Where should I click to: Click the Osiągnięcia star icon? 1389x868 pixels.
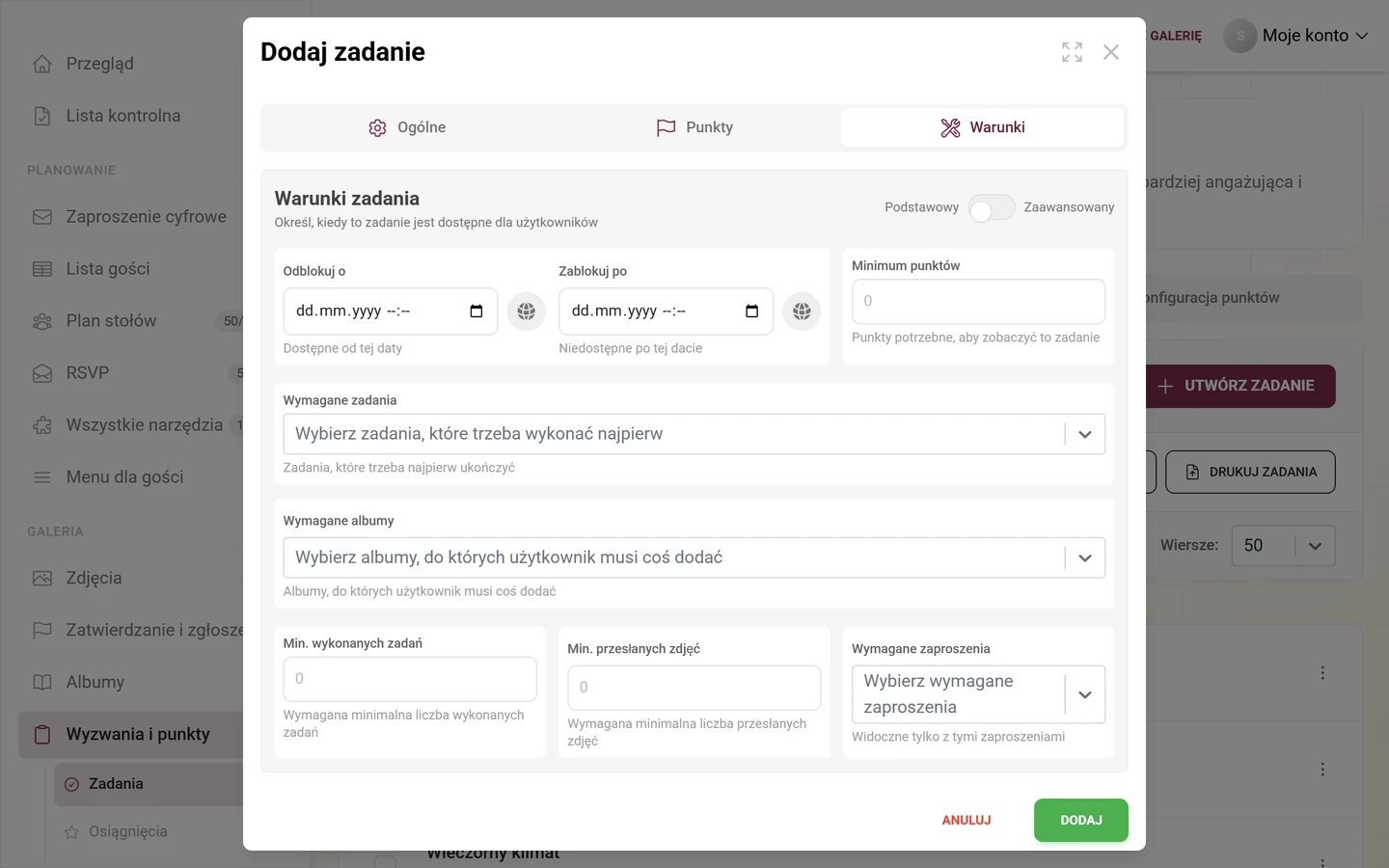(71, 832)
